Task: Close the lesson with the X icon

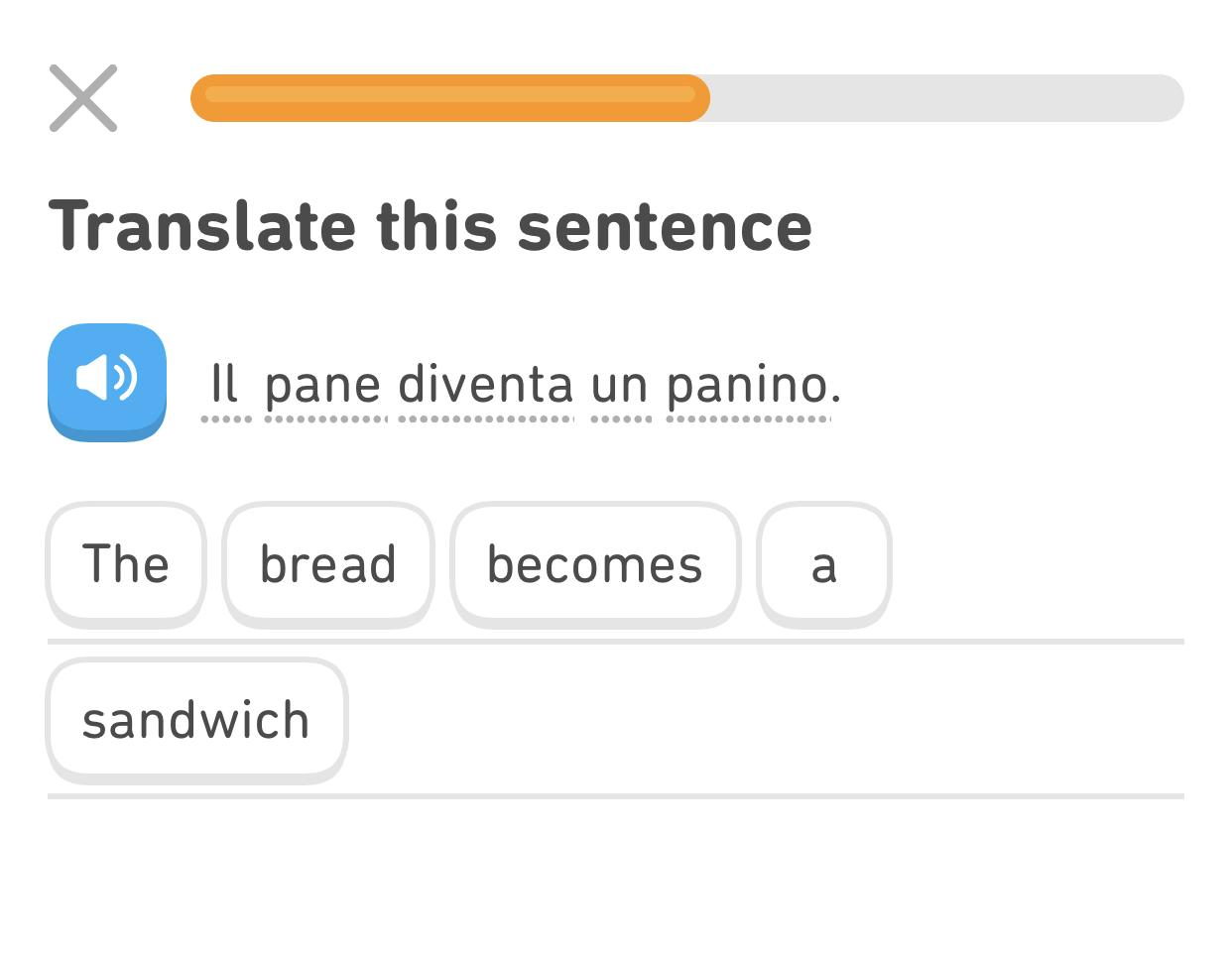Action: pyautogui.click(x=83, y=98)
